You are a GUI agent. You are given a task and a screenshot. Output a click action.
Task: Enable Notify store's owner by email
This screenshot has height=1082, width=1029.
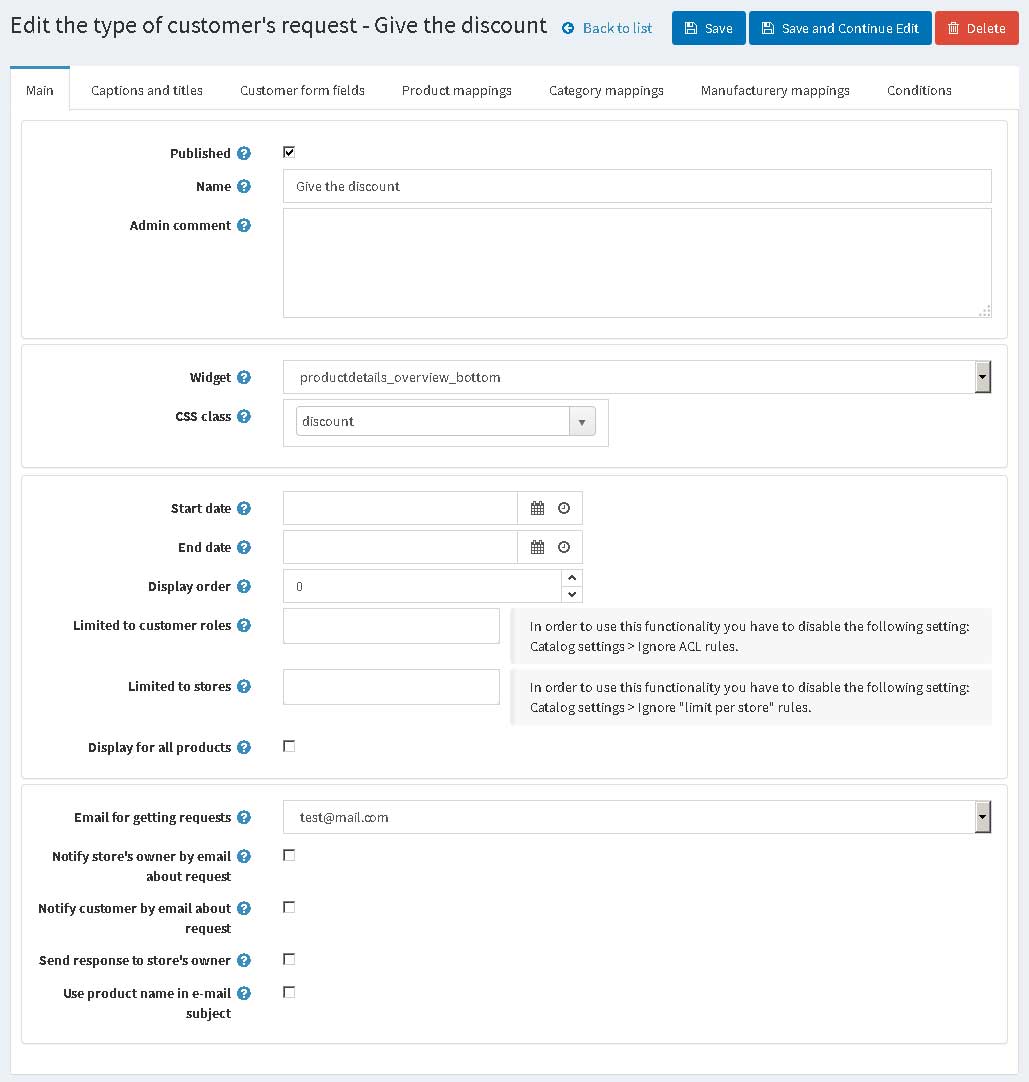tap(289, 855)
